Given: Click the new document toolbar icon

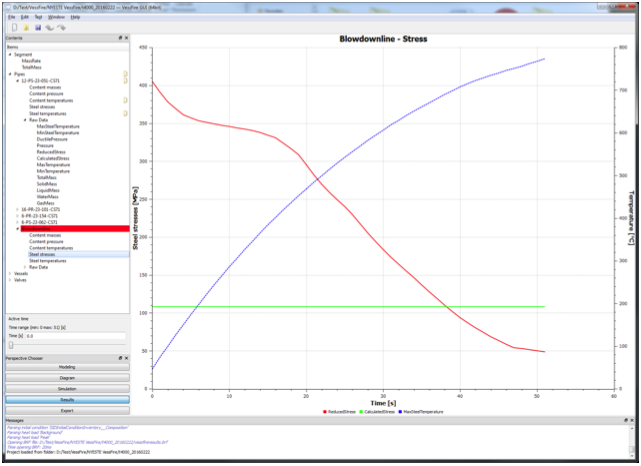Looking at the screenshot, I should [15, 28].
